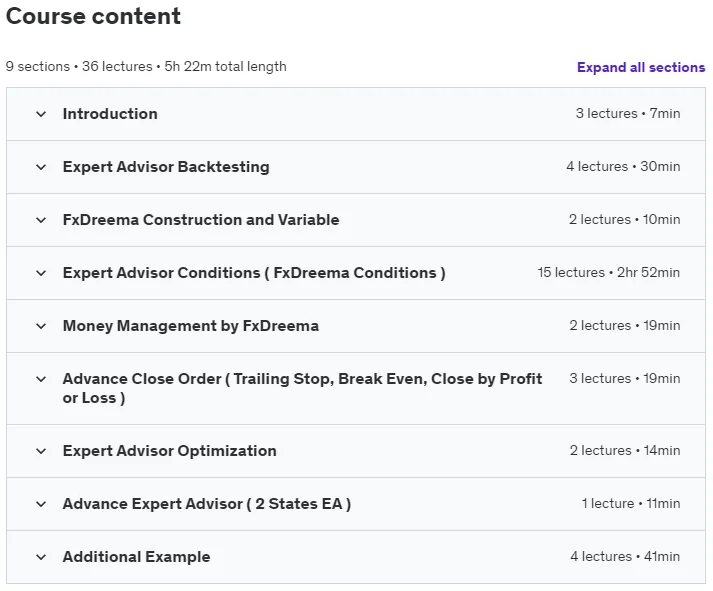Expand Advance Expert Advisor chevron
This screenshot has height=591, width=713.
pyautogui.click(x=41, y=504)
